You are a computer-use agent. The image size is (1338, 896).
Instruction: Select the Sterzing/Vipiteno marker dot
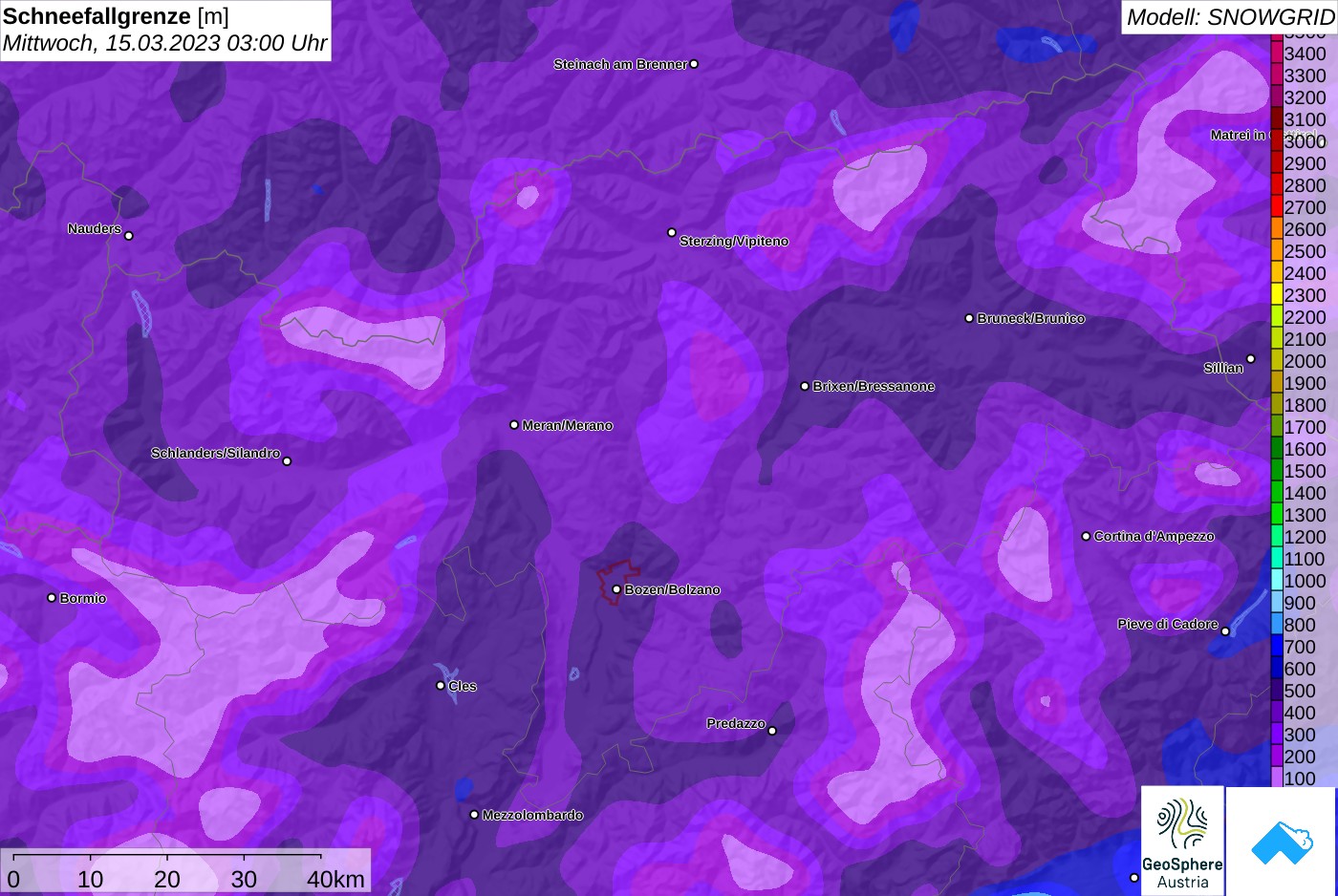[x=672, y=232]
